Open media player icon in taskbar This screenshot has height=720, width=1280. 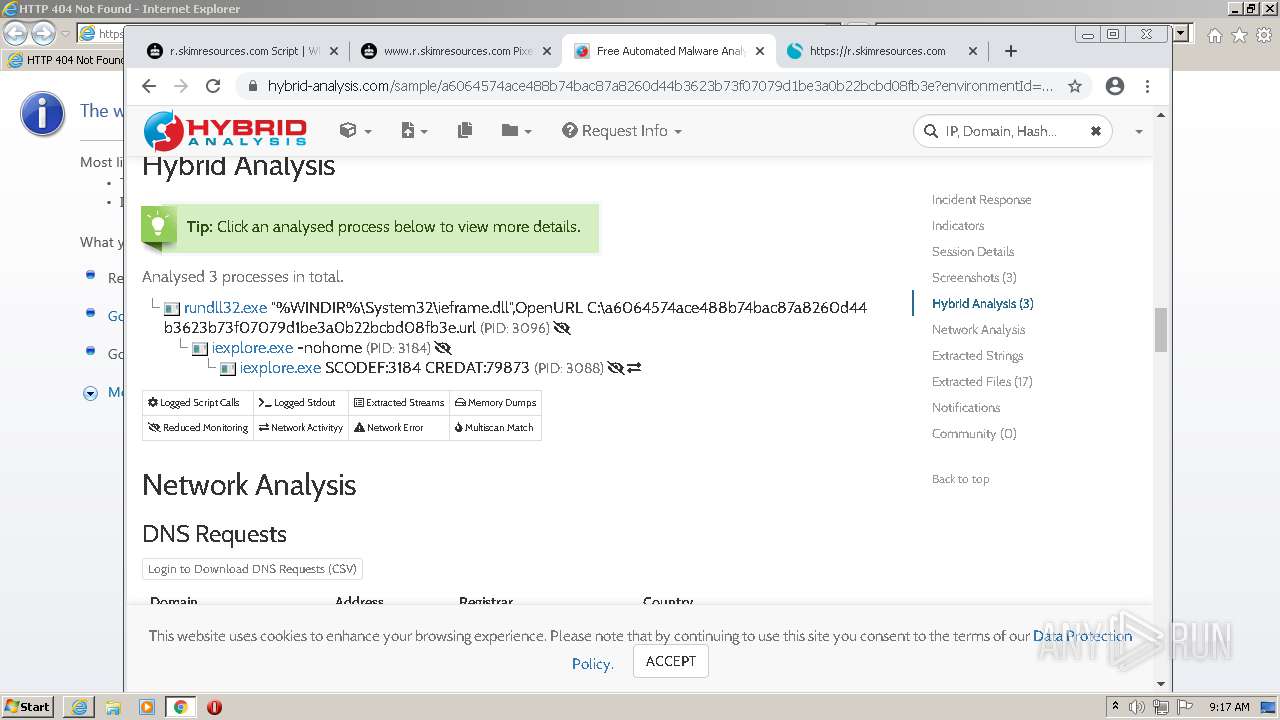pyautogui.click(x=147, y=707)
